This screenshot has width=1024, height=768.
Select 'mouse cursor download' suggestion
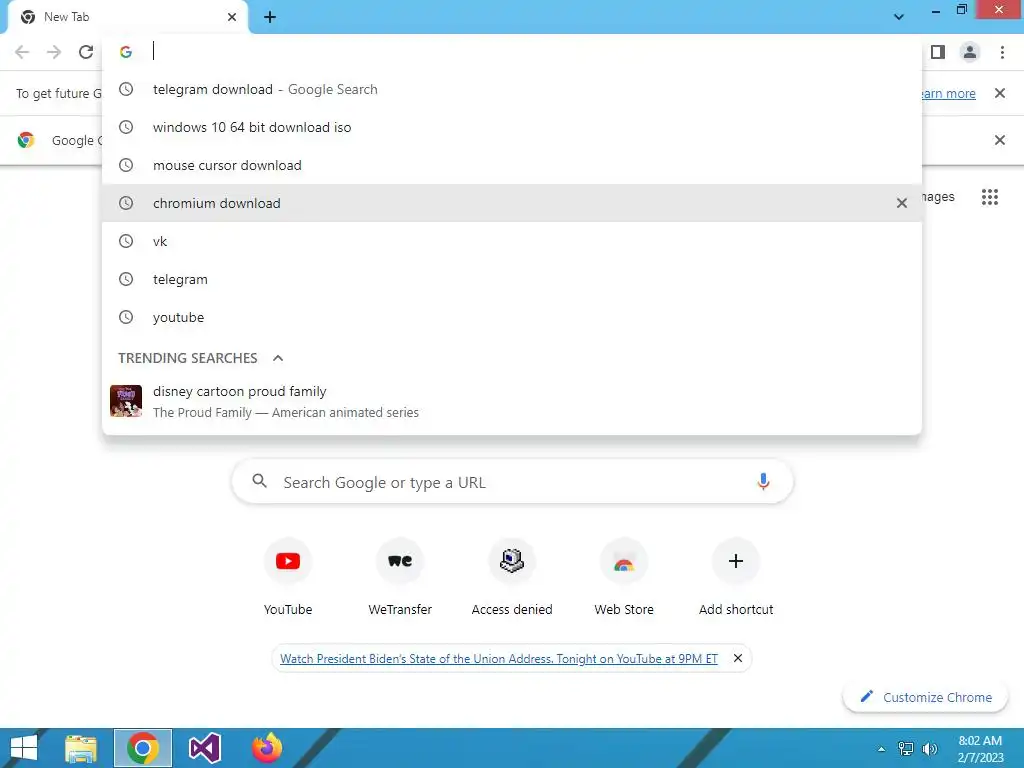pyautogui.click(x=512, y=165)
